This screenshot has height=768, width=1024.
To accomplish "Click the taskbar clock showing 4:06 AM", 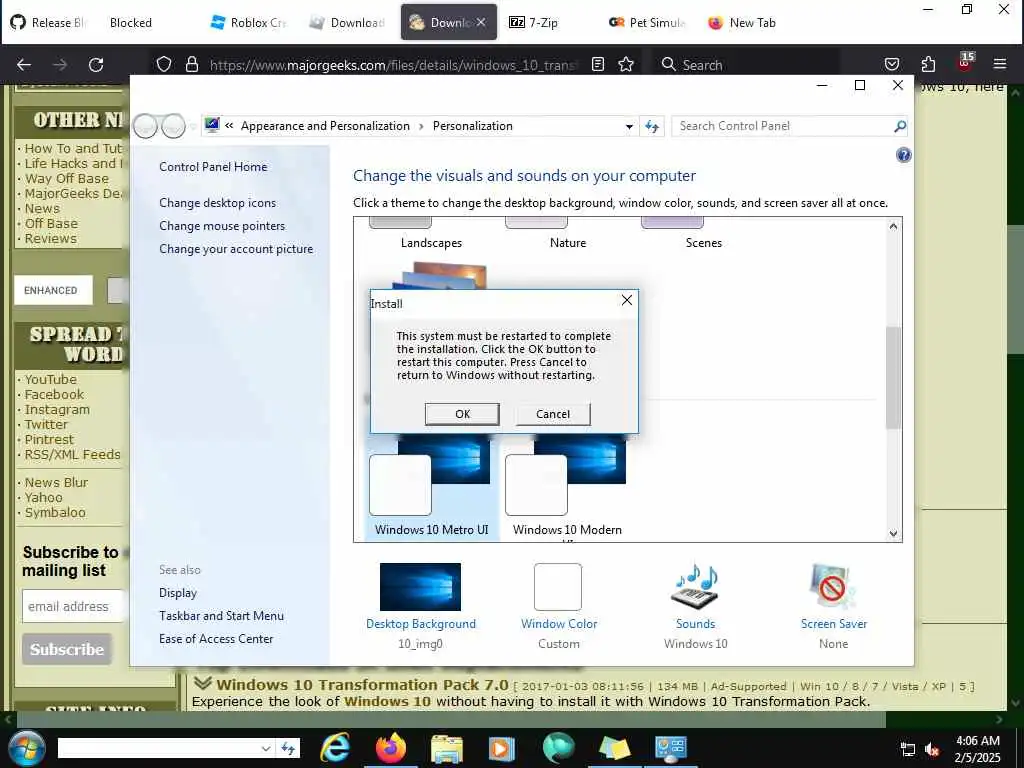I will (977, 748).
